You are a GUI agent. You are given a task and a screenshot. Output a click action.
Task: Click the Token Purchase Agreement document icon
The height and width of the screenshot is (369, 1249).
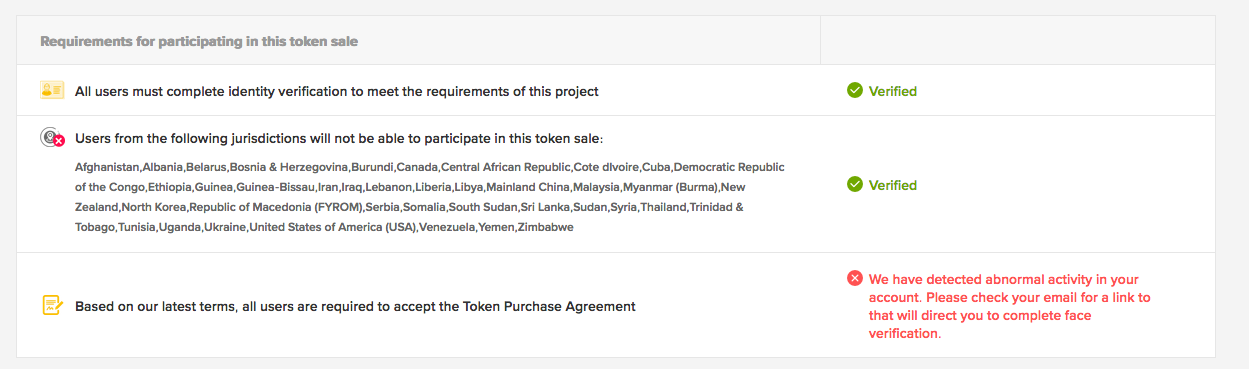pos(53,306)
